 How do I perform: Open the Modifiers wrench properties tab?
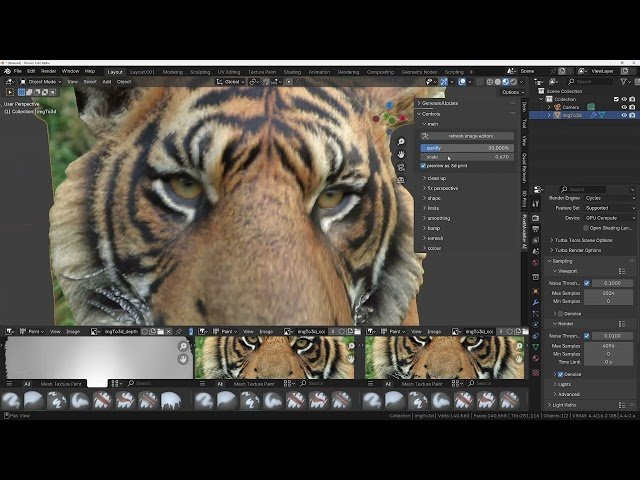click(x=536, y=302)
